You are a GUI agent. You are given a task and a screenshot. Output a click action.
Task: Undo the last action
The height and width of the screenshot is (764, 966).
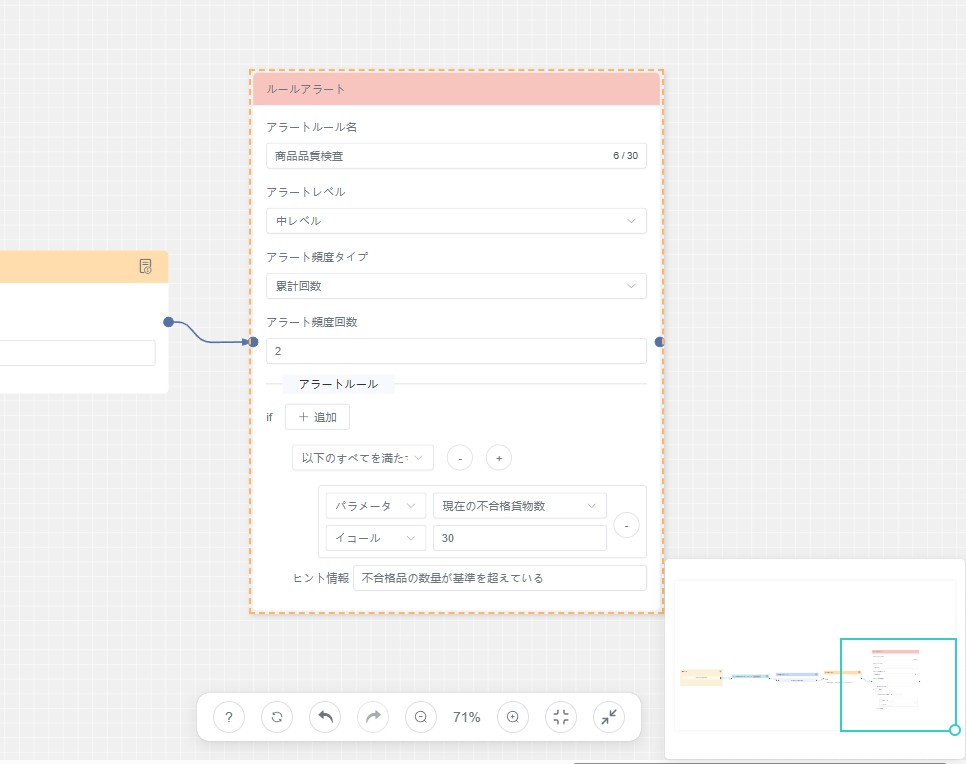[325, 717]
